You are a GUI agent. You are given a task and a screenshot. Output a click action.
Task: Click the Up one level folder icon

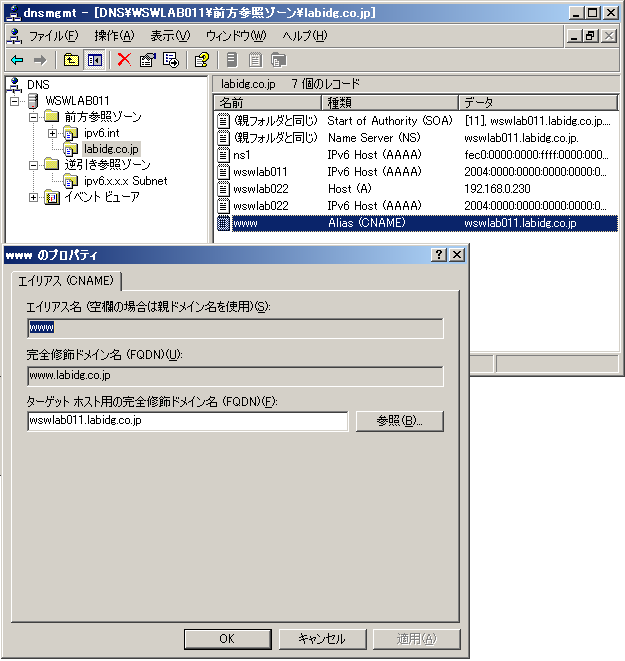[x=71, y=60]
